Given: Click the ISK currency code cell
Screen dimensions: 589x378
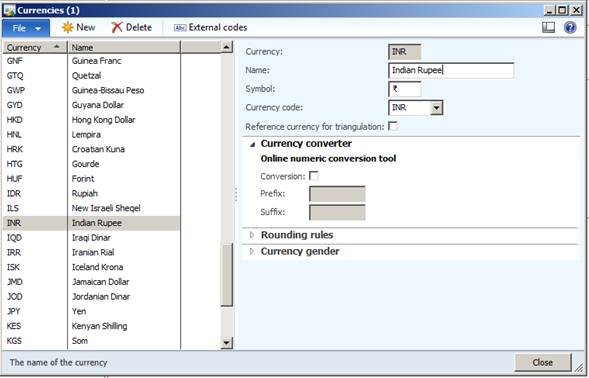Looking at the screenshot, I should click(x=35, y=267).
